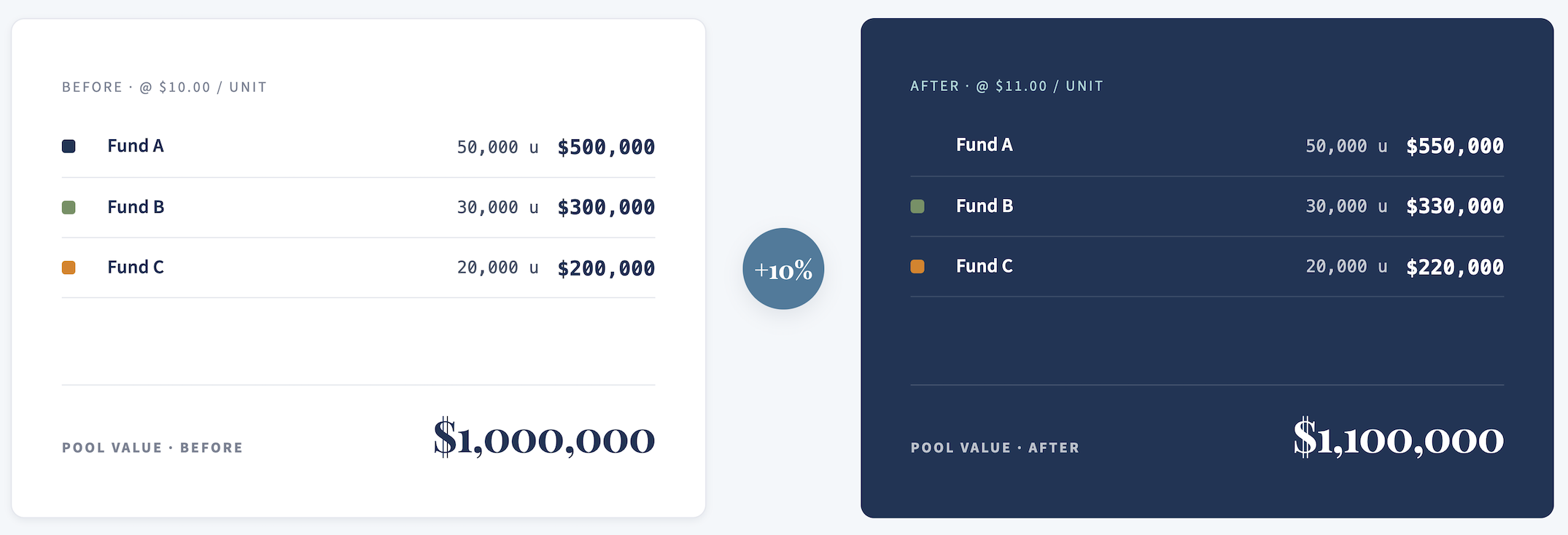
Task: Click the Before @ $10.00 / Unit header
Action: pyautogui.click(x=165, y=87)
